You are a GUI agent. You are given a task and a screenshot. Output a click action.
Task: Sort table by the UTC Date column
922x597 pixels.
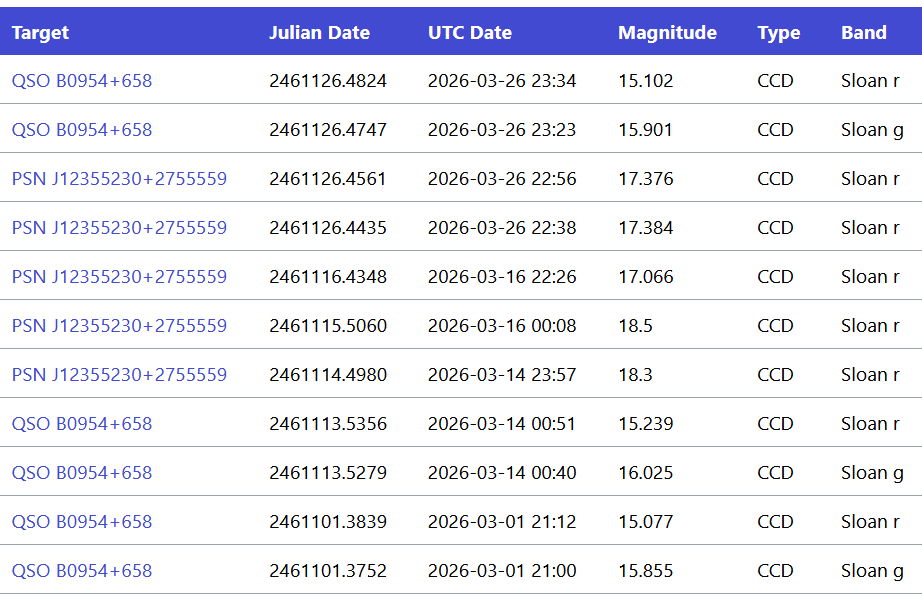(x=470, y=33)
